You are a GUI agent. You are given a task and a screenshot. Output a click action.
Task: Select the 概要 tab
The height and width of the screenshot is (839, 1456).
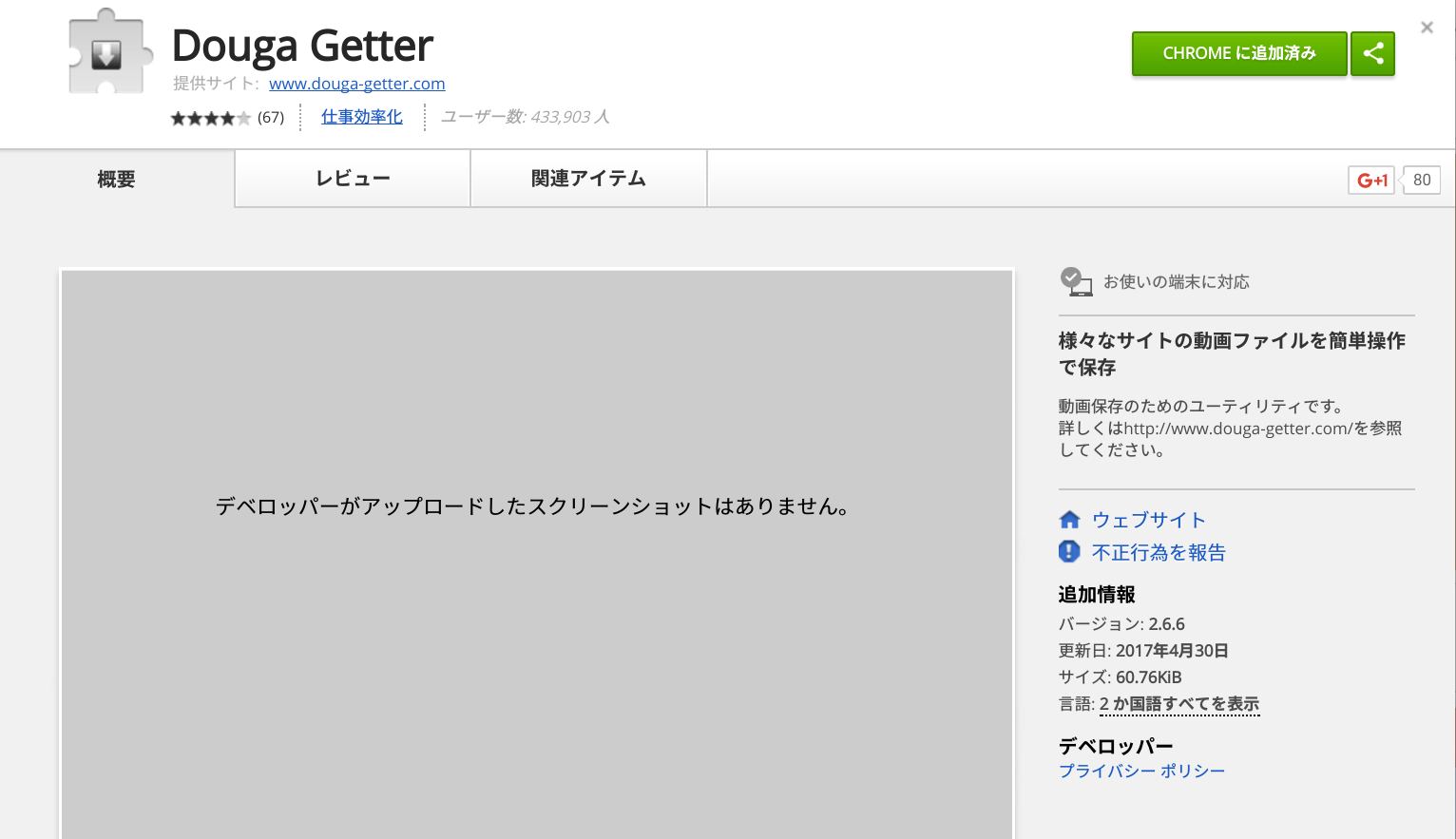pyautogui.click(x=117, y=179)
